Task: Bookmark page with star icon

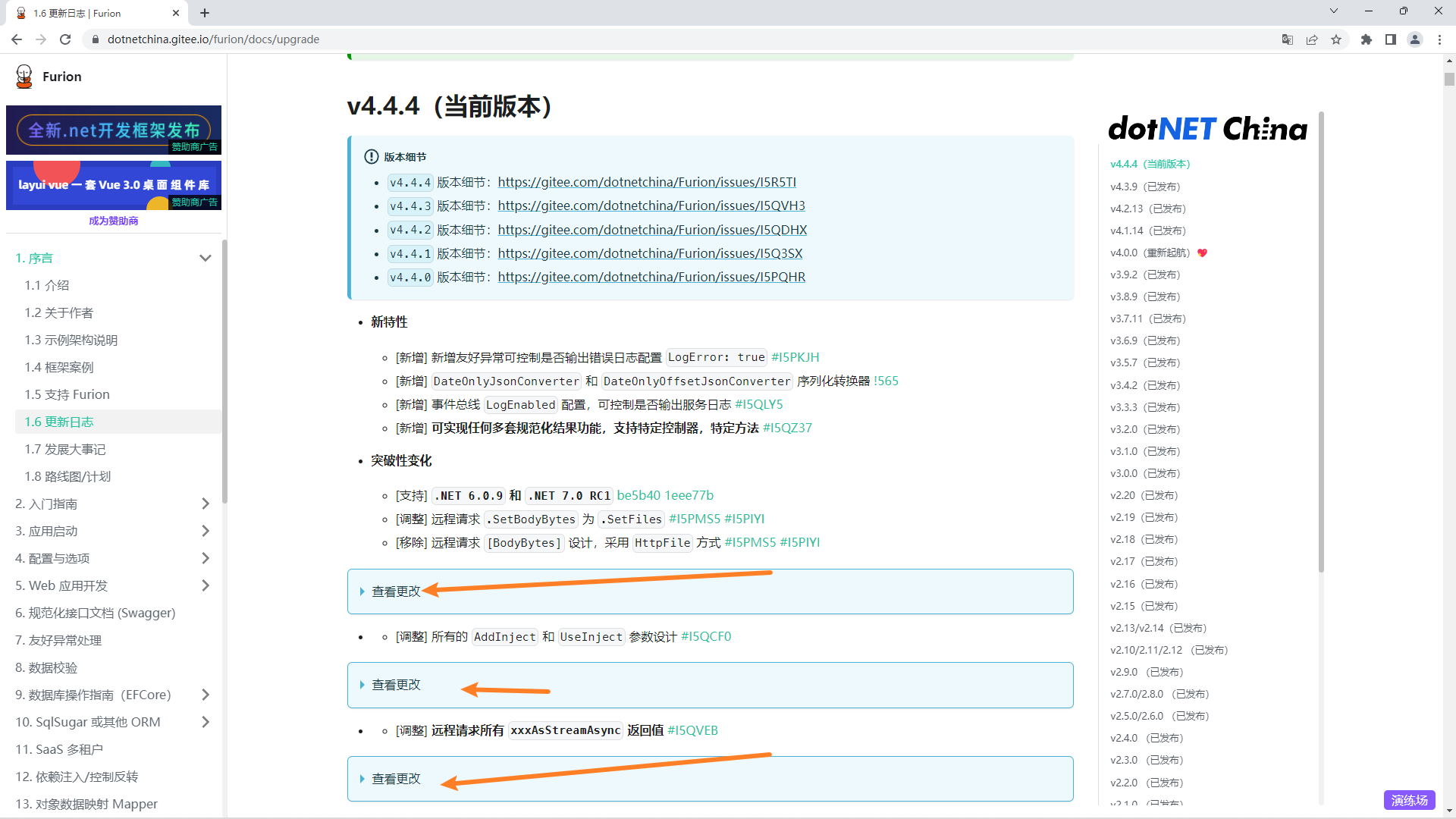Action: pyautogui.click(x=1336, y=39)
